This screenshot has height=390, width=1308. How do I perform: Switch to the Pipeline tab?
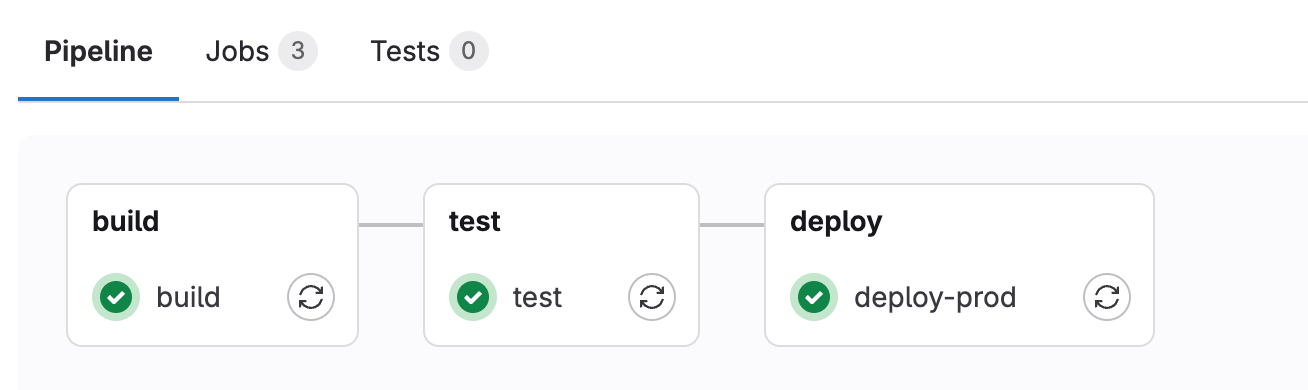[x=98, y=51]
